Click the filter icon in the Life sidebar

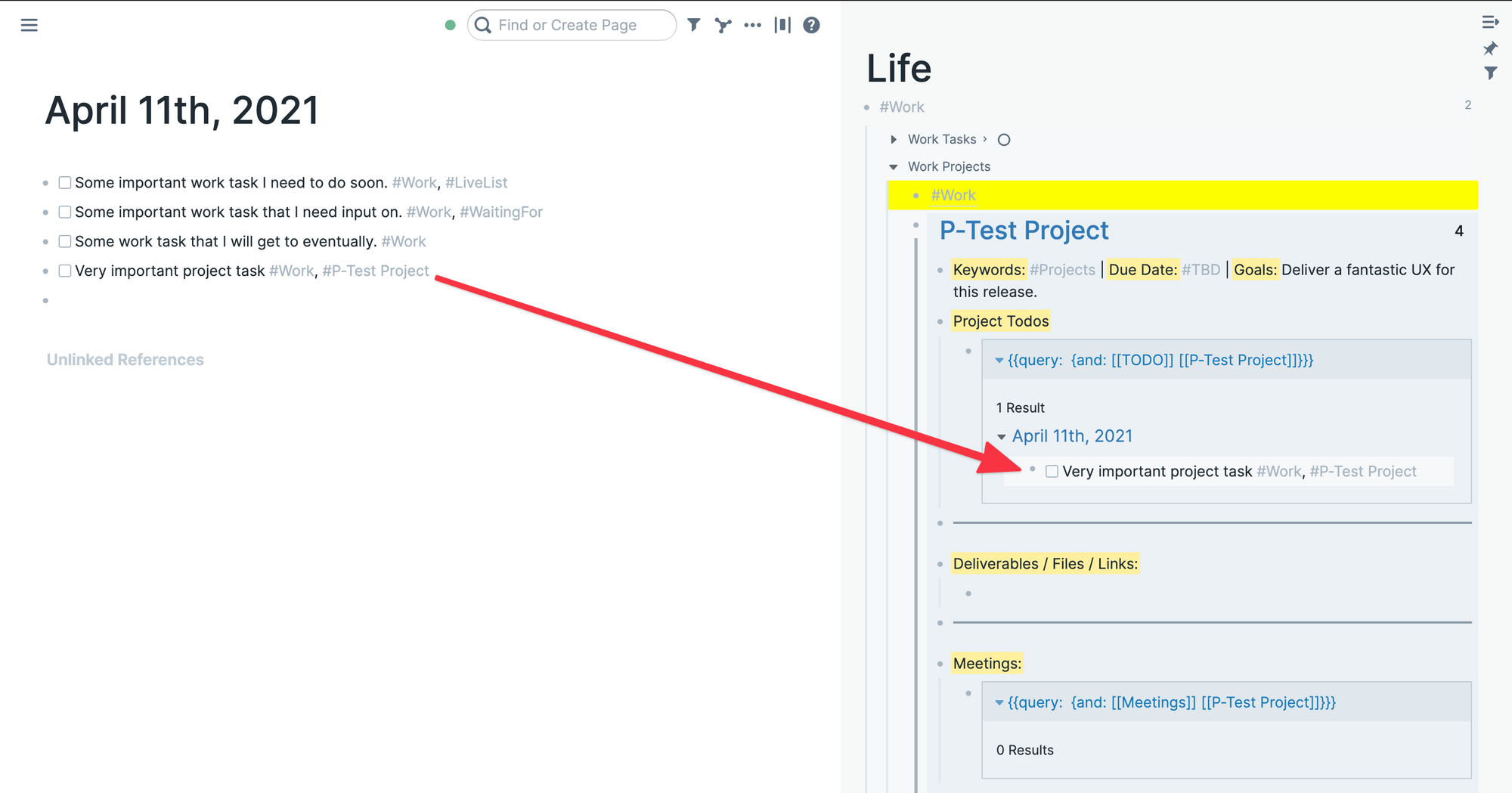1491,73
